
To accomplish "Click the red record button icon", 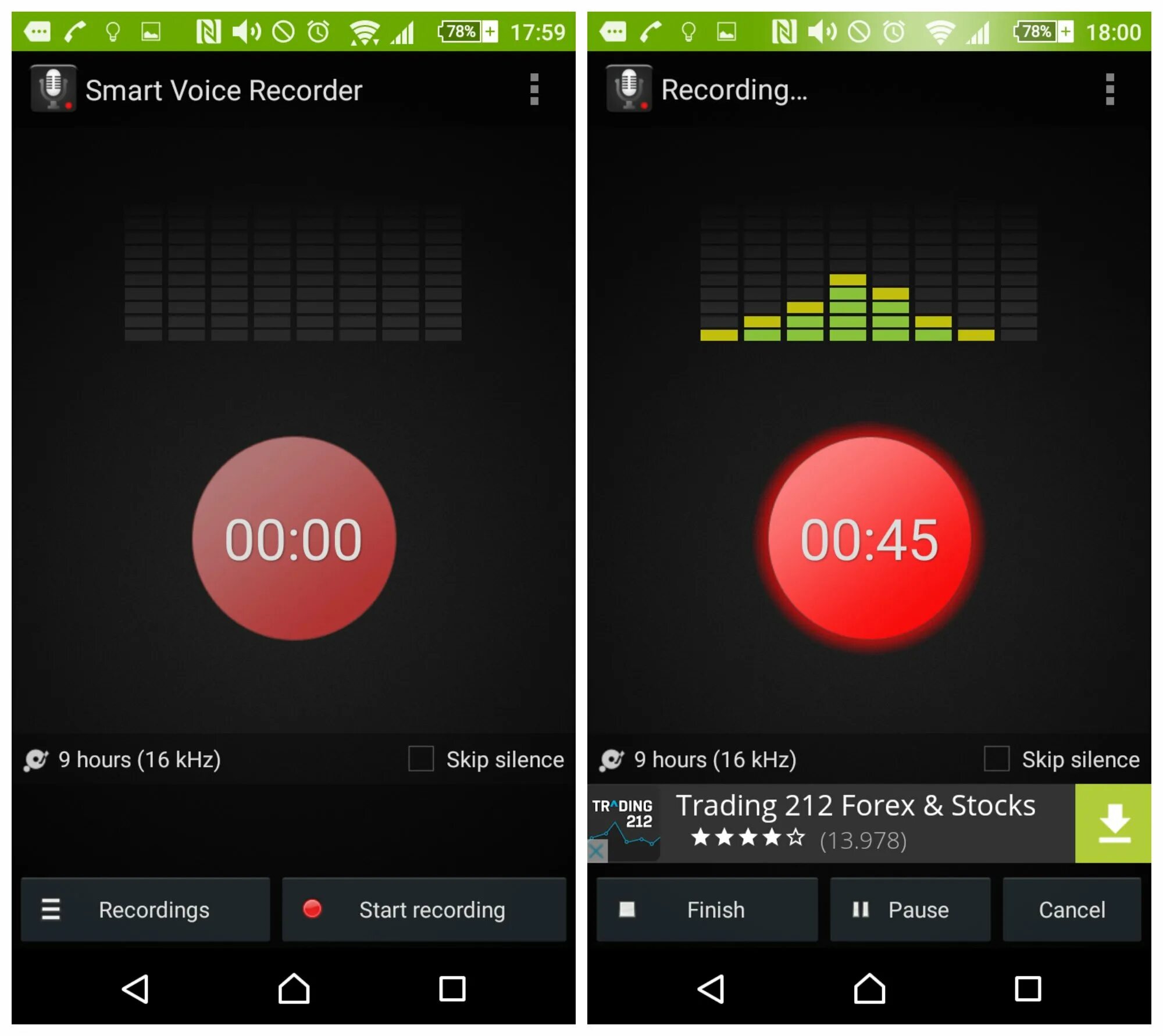I will click(x=312, y=906).
